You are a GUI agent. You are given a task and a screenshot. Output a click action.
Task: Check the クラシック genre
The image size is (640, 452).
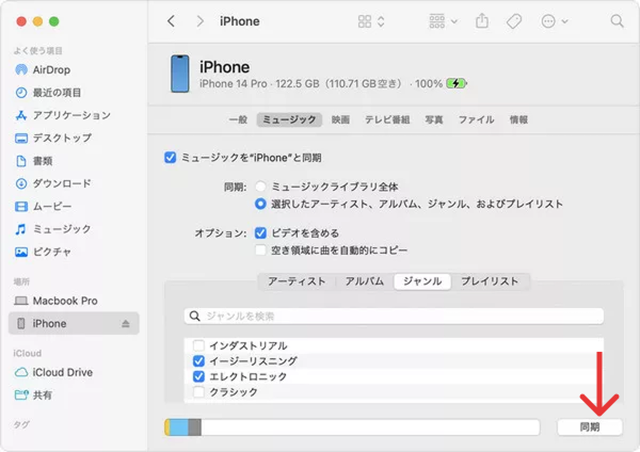click(199, 392)
